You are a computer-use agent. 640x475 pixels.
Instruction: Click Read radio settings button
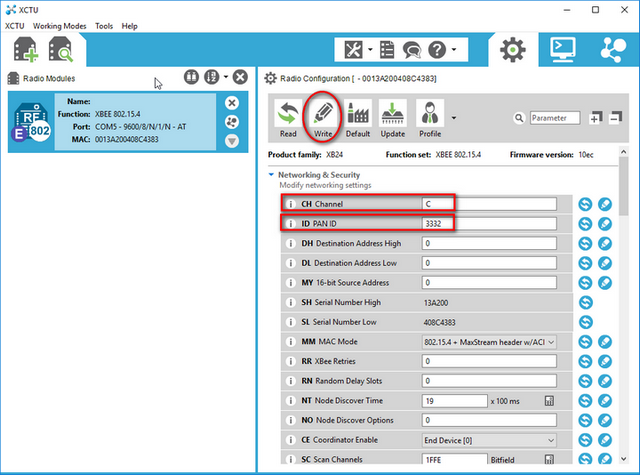288,119
